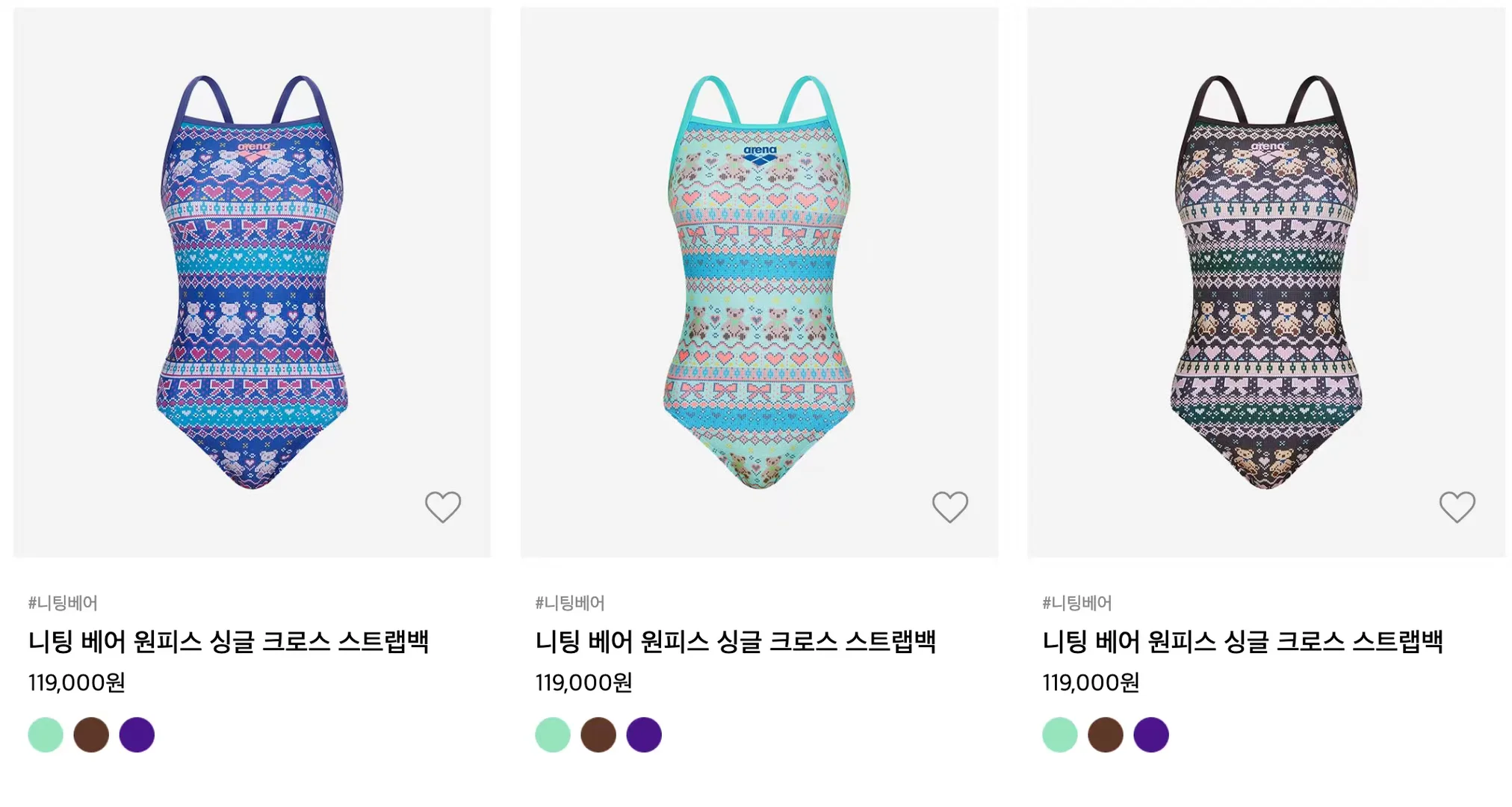Screen dimensions: 1512x807
Task: Select mint color swatch under first product
Action: click(46, 735)
